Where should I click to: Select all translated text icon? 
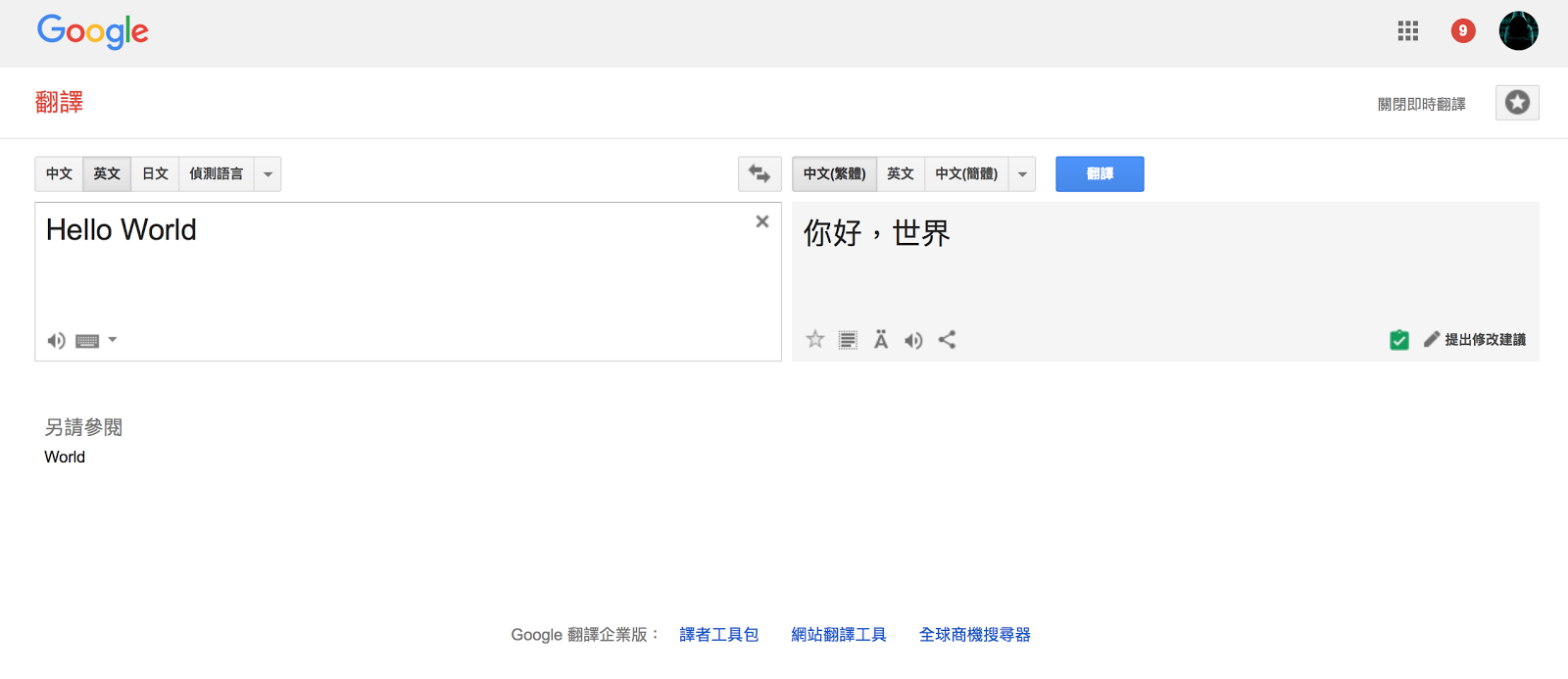point(849,340)
